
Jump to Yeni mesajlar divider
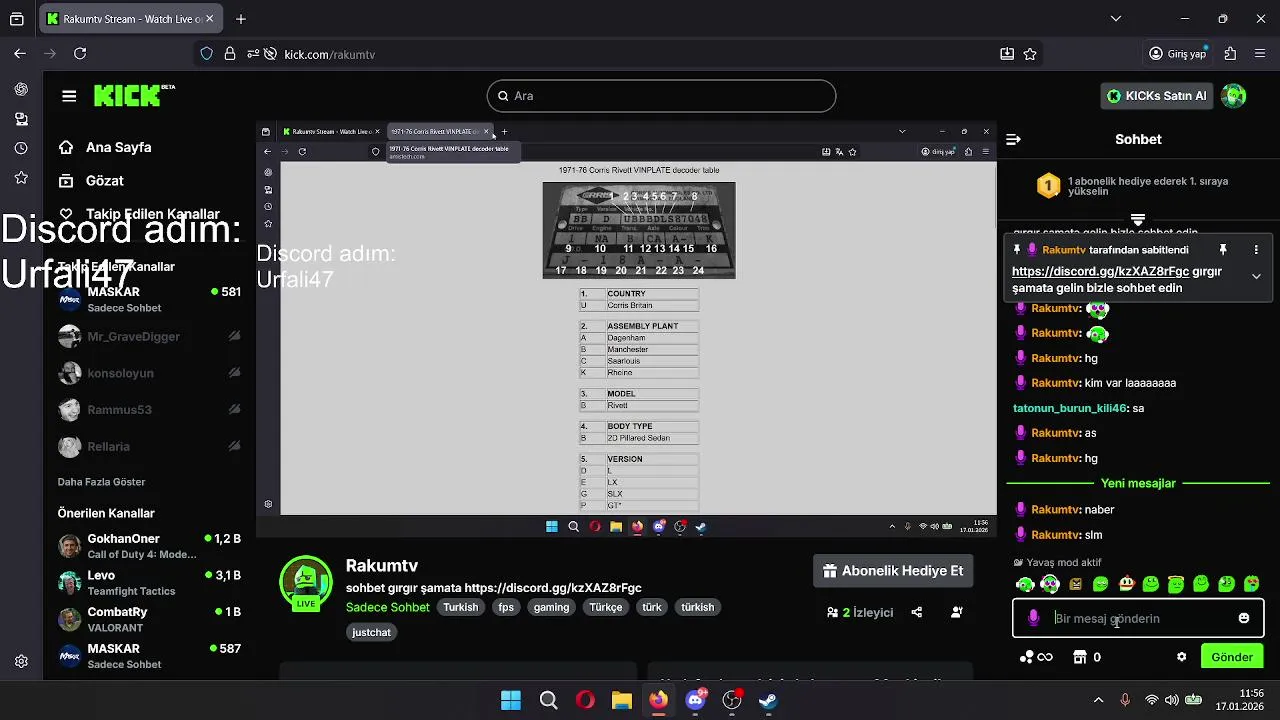1138,483
